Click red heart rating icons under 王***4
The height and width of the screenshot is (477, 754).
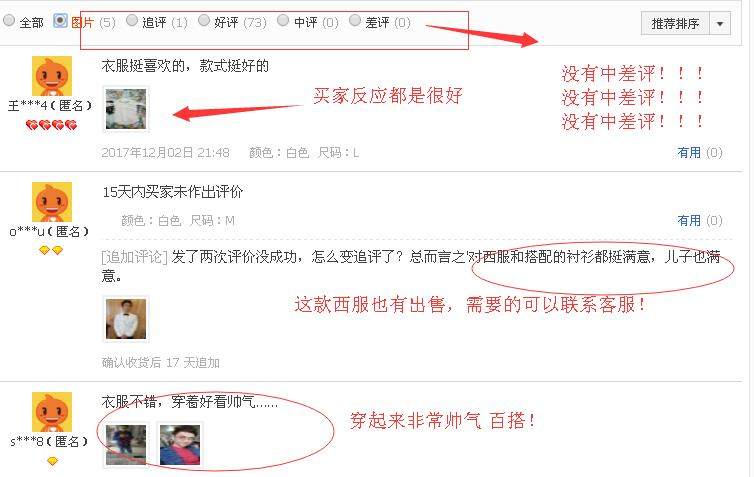click(x=51, y=126)
